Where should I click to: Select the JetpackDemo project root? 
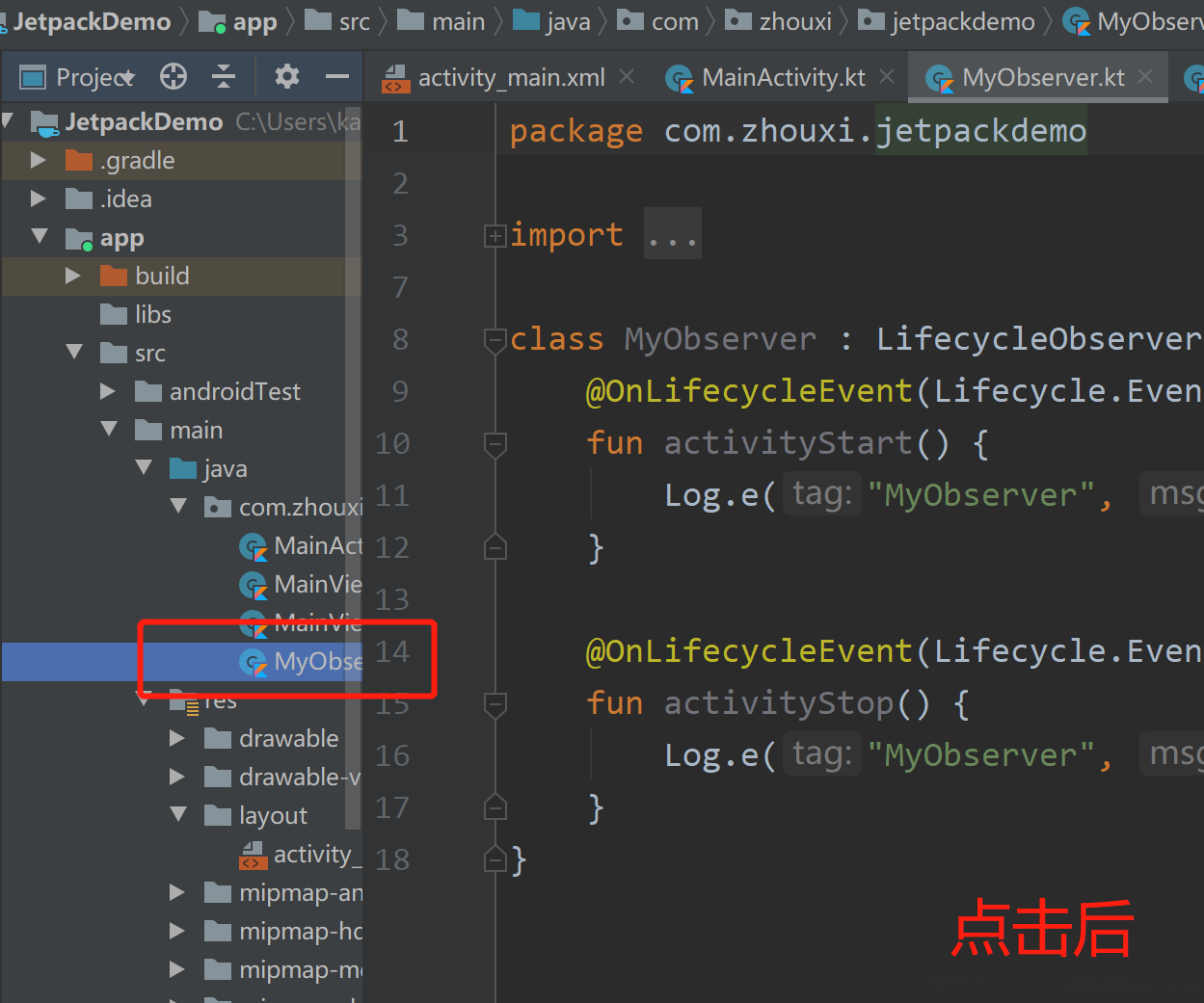181,121
